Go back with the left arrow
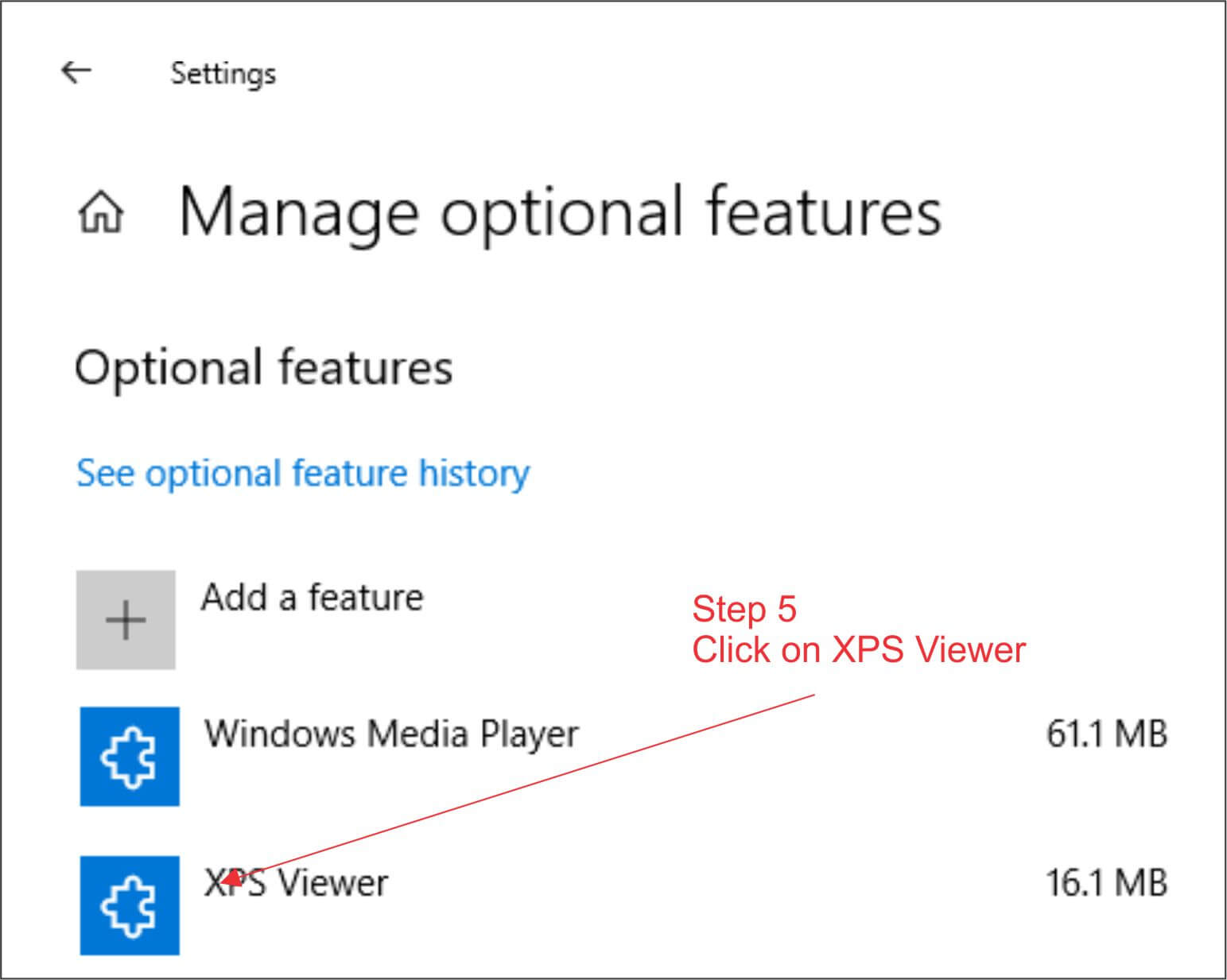Image resolution: width=1227 pixels, height=980 pixels. (76, 72)
